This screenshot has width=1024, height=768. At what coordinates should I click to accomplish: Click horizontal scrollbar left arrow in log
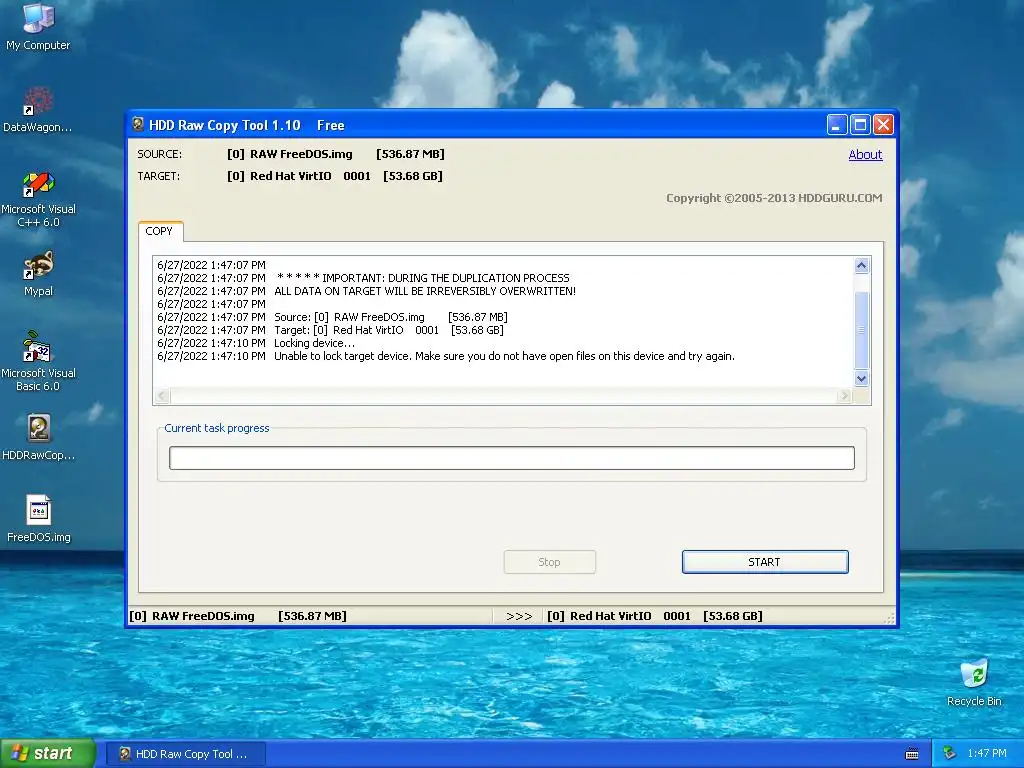pyautogui.click(x=162, y=395)
